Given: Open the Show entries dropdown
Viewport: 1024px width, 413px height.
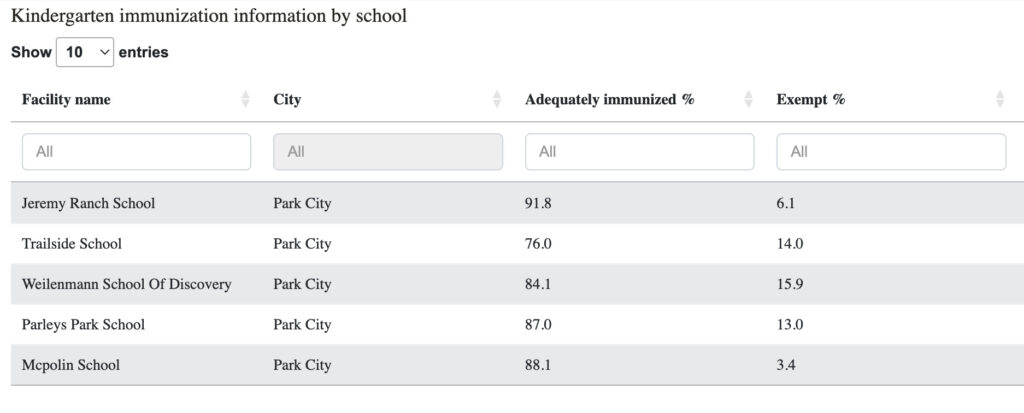Looking at the screenshot, I should [x=85, y=52].
